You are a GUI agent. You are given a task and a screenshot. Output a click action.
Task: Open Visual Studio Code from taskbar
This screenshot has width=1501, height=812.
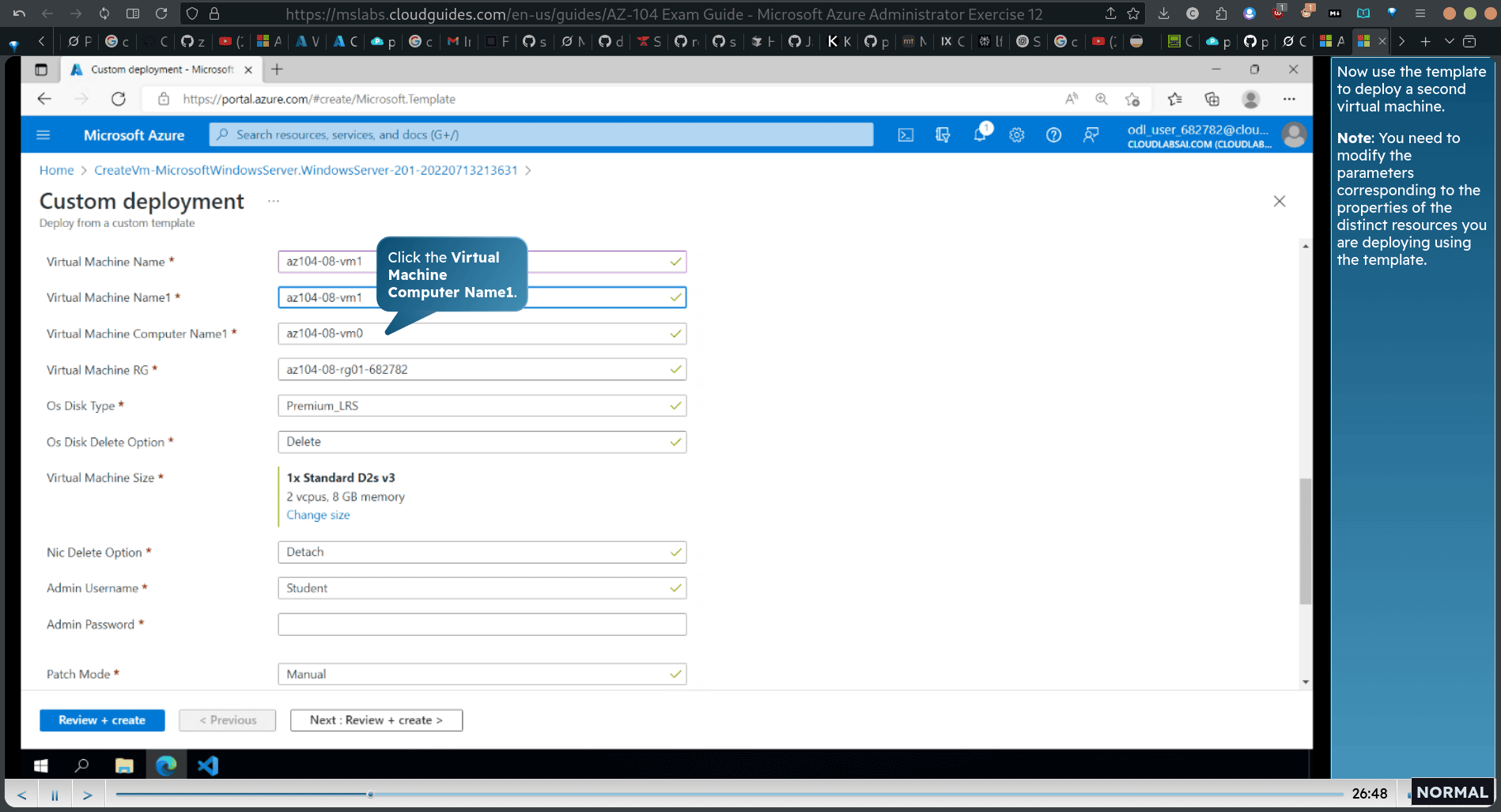click(x=208, y=765)
